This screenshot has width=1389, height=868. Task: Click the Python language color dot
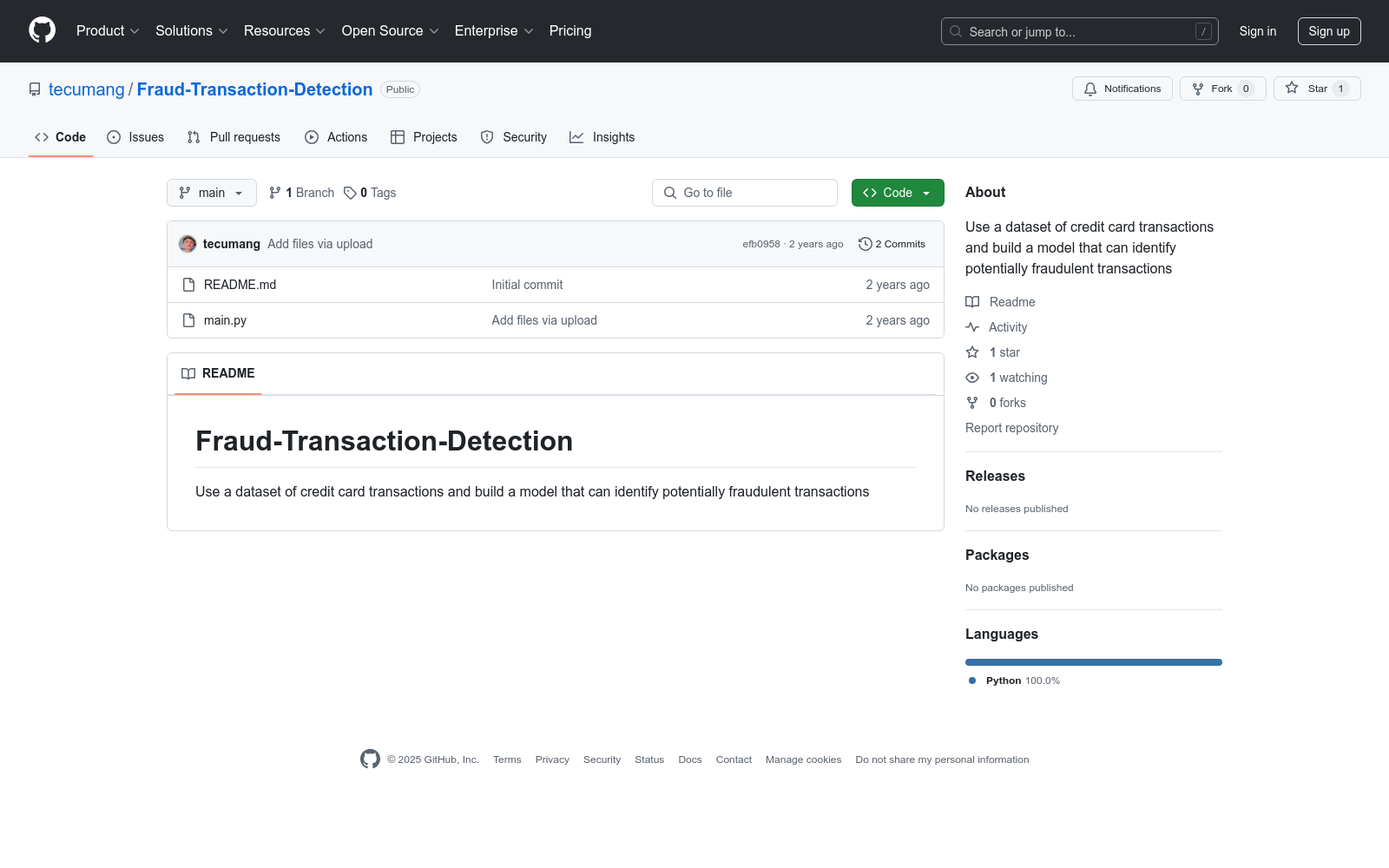coord(972,681)
